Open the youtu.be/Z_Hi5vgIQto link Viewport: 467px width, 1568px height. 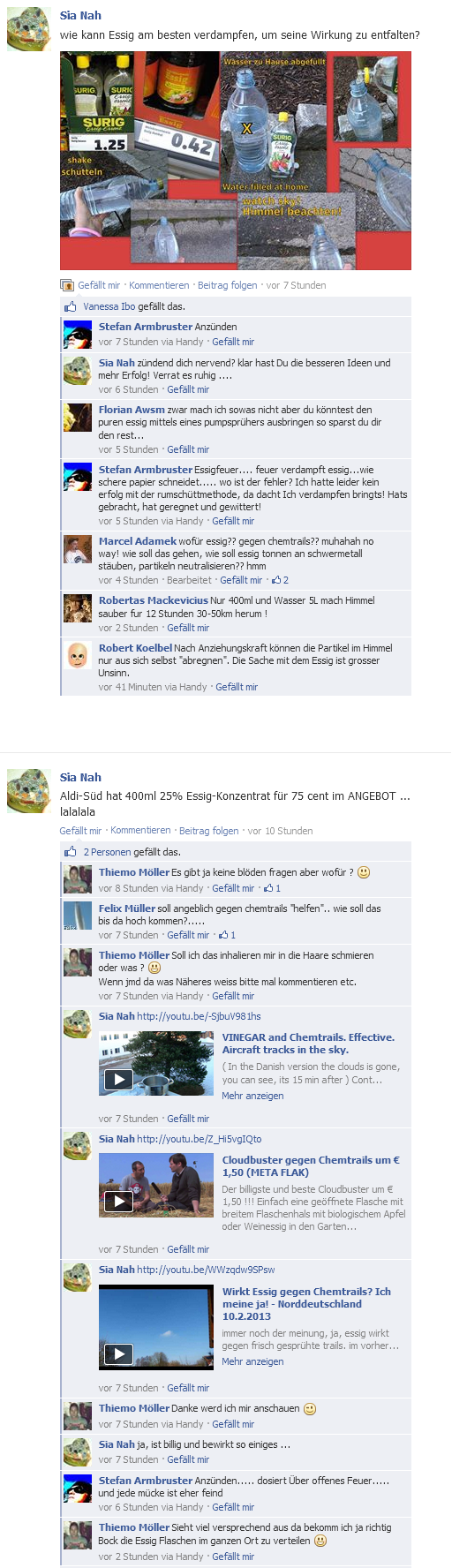pos(199,1139)
